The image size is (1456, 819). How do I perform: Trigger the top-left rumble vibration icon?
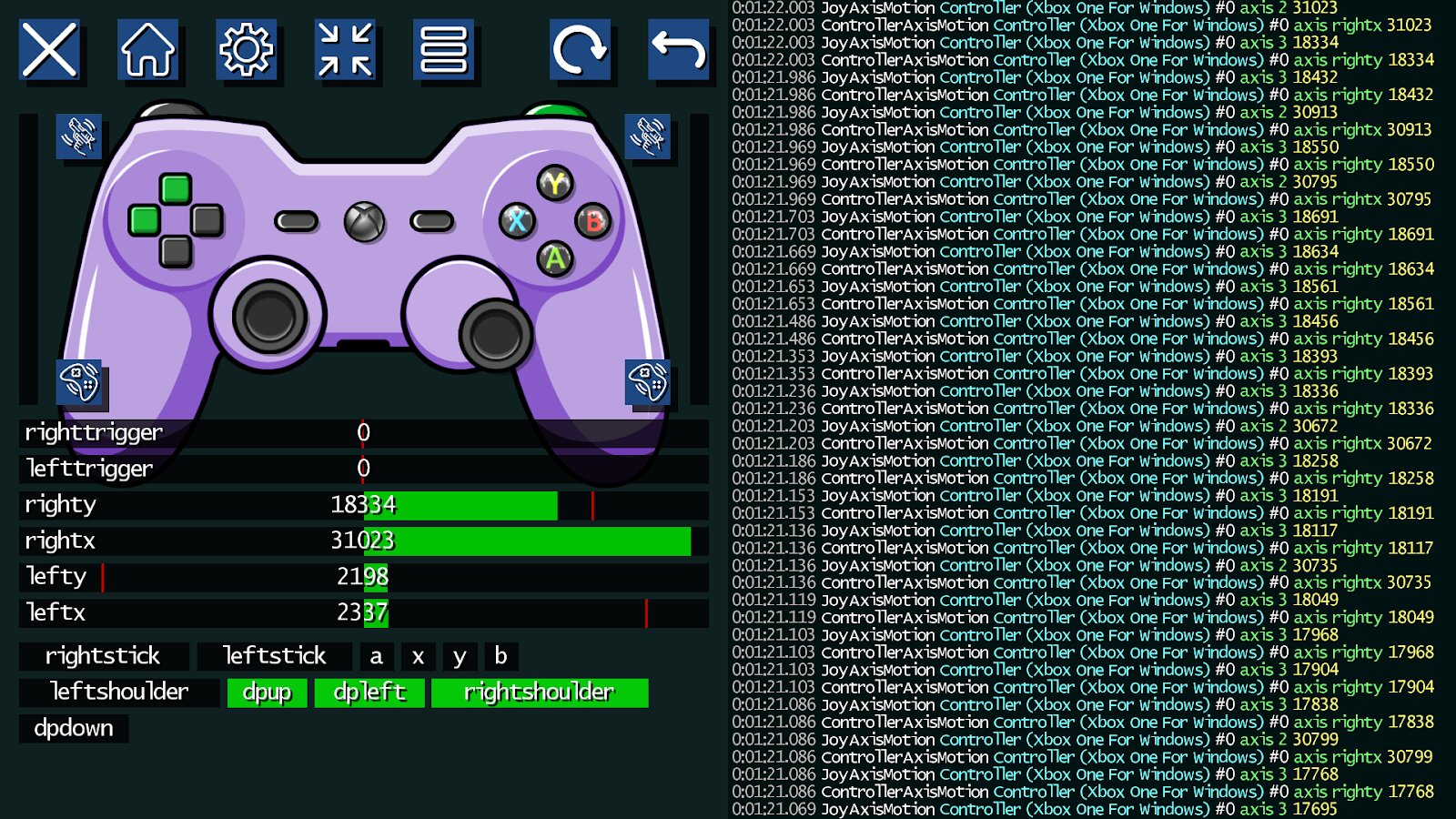(x=81, y=138)
